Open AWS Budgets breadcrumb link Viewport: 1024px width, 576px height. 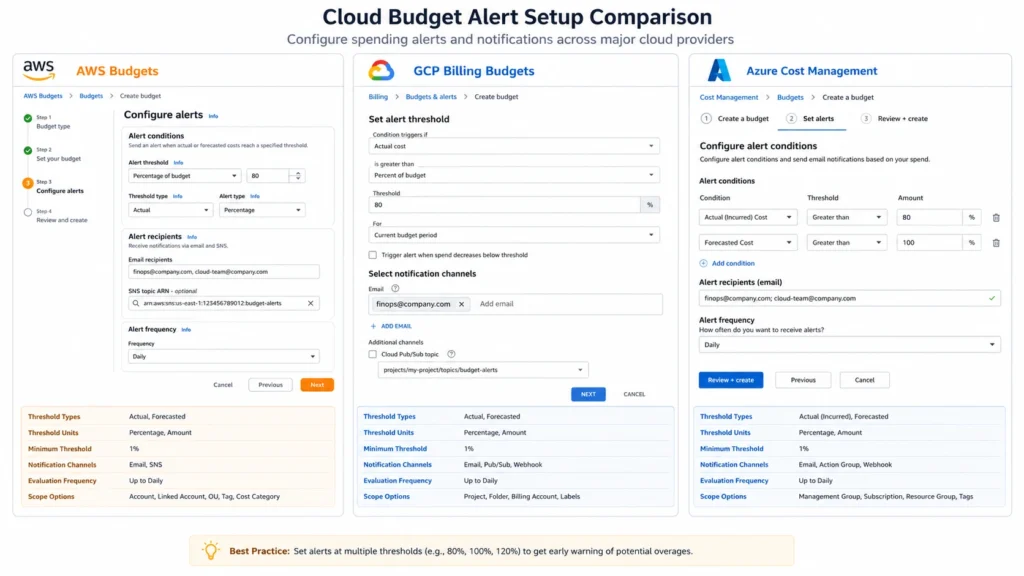(x=43, y=96)
